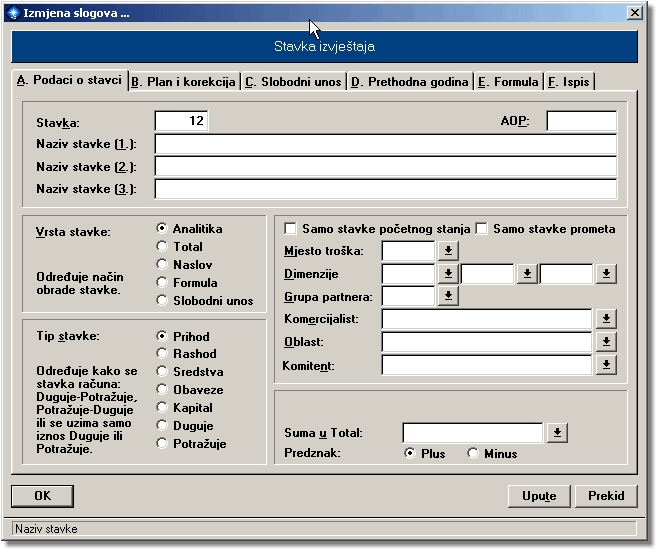Open the Oblast lookup arrow
Viewport: 659px width, 552px height.
[x=605, y=342]
